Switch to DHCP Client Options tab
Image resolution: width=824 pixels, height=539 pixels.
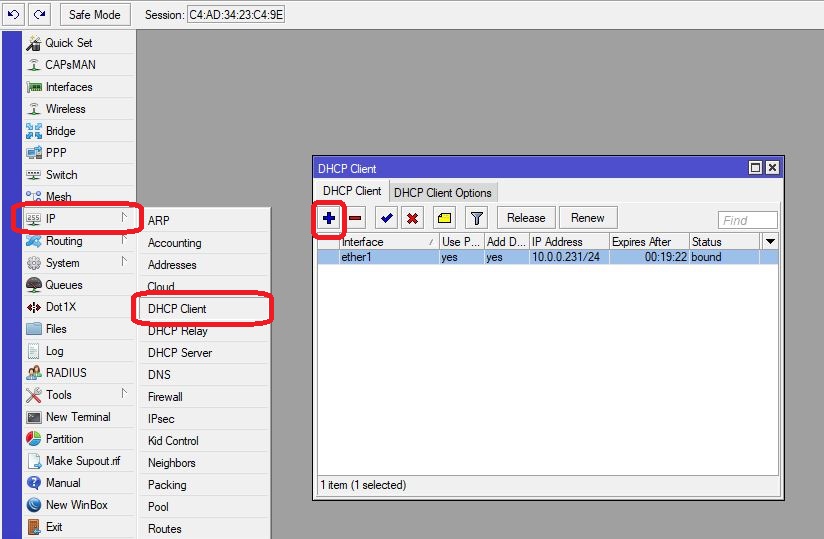(x=442, y=192)
